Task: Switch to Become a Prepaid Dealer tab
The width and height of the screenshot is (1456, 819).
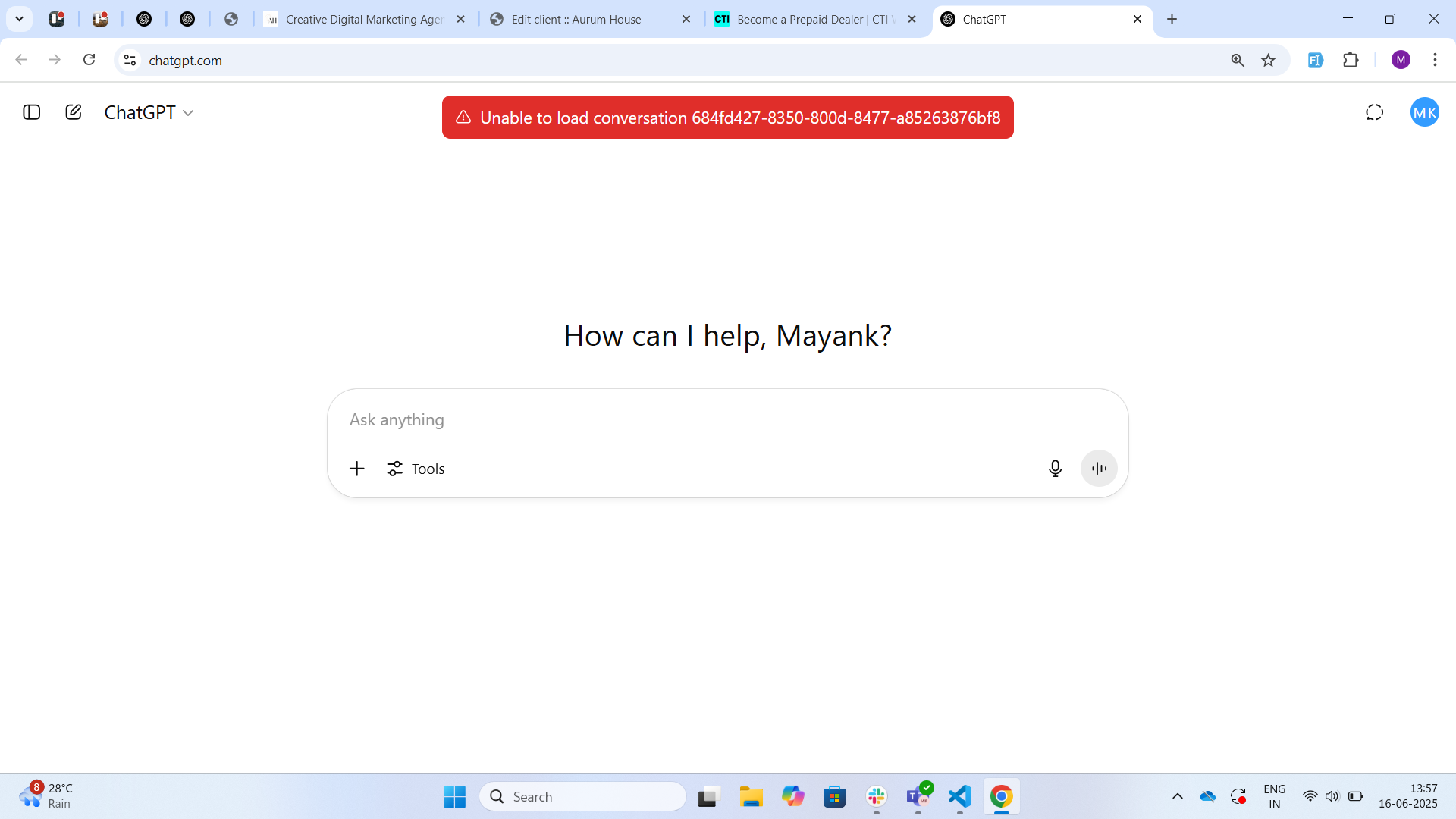Action: pyautogui.click(x=815, y=19)
